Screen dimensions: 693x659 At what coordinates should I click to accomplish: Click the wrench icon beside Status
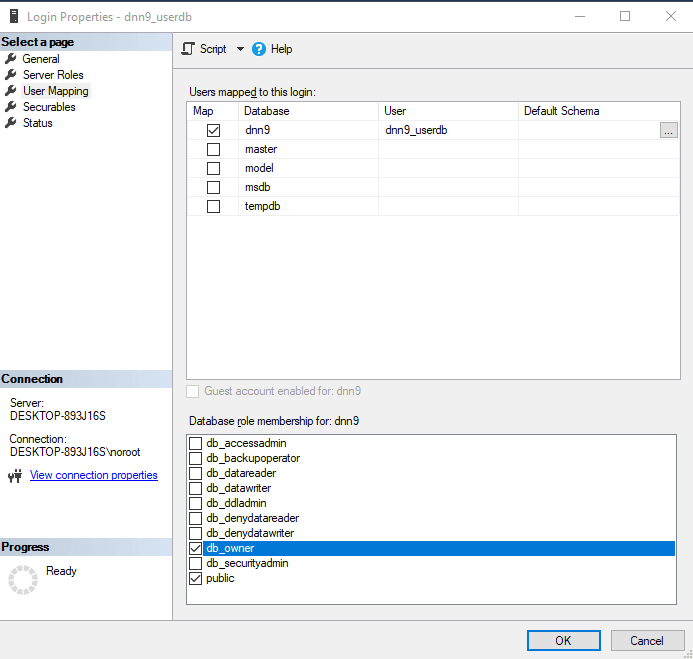11,123
